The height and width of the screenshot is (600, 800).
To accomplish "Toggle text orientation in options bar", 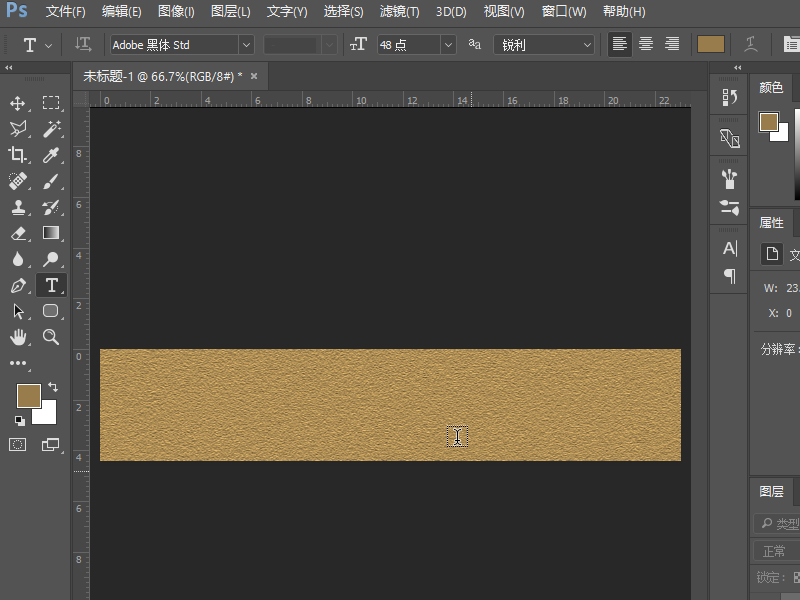I will pyautogui.click(x=83, y=45).
